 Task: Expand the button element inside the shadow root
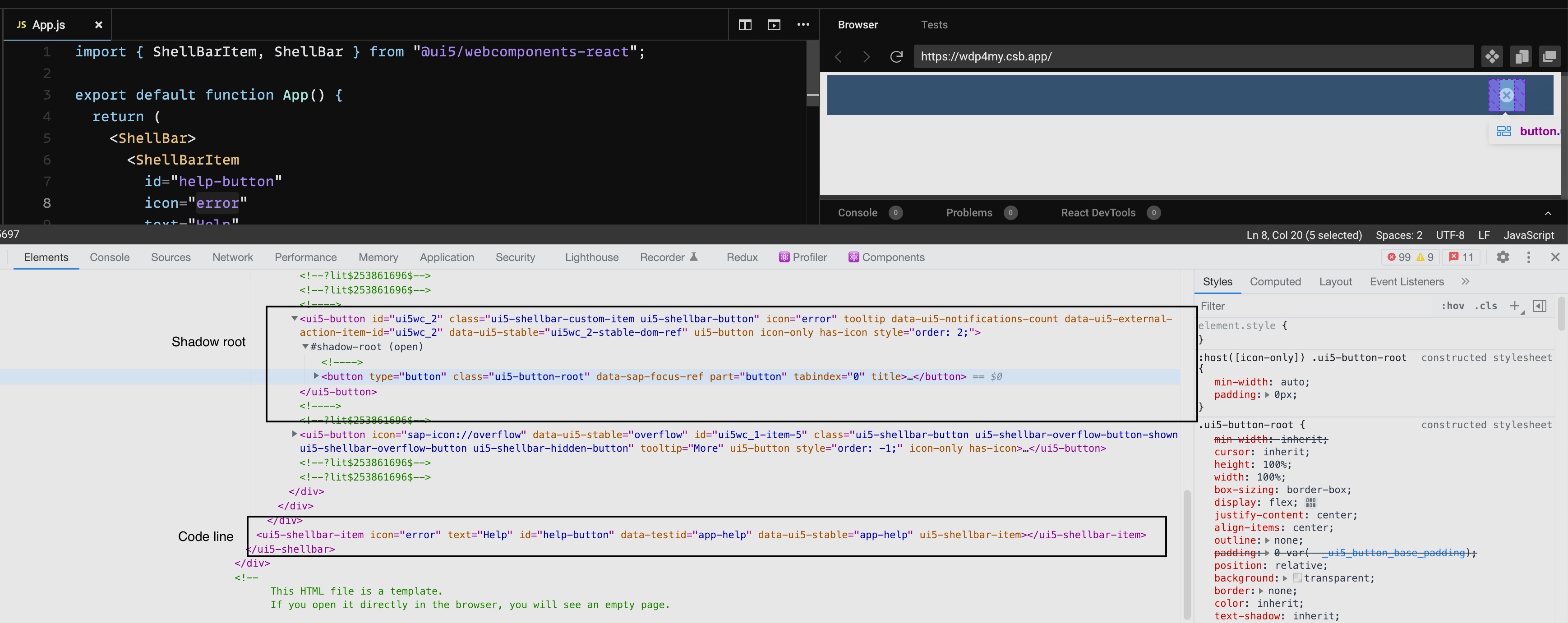[315, 376]
